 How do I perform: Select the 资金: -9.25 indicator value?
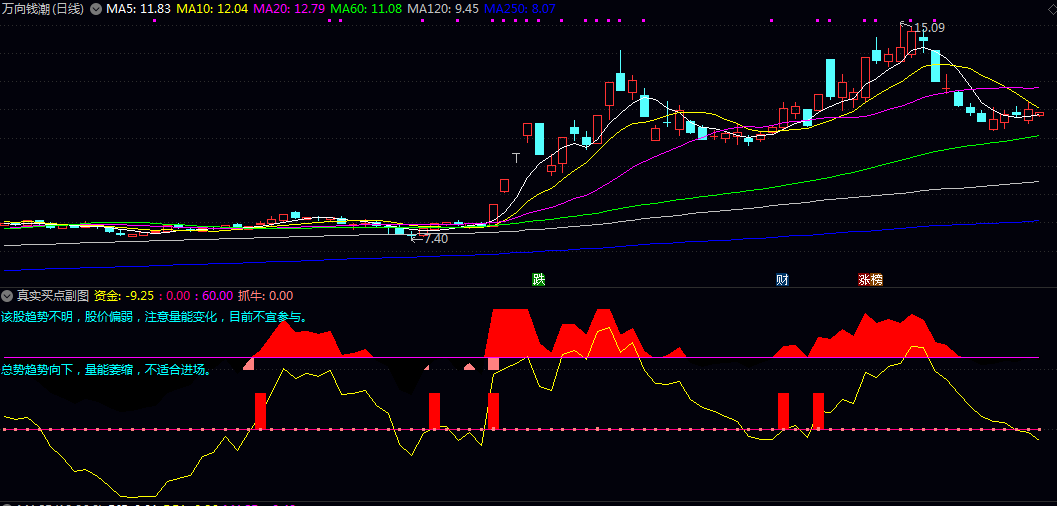(x=124, y=295)
